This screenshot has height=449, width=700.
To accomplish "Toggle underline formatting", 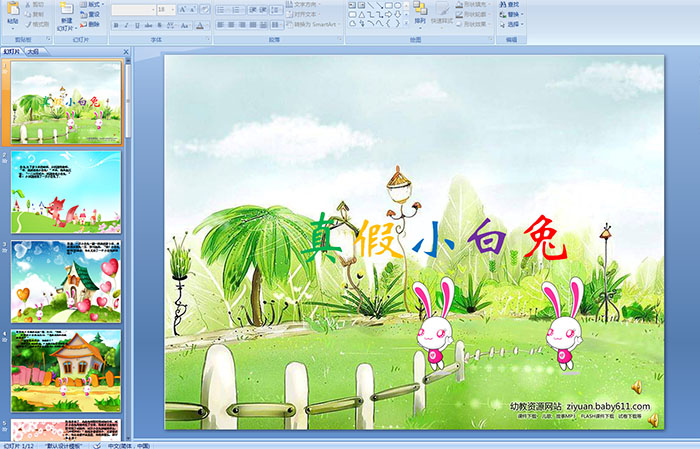I will tap(138, 25).
